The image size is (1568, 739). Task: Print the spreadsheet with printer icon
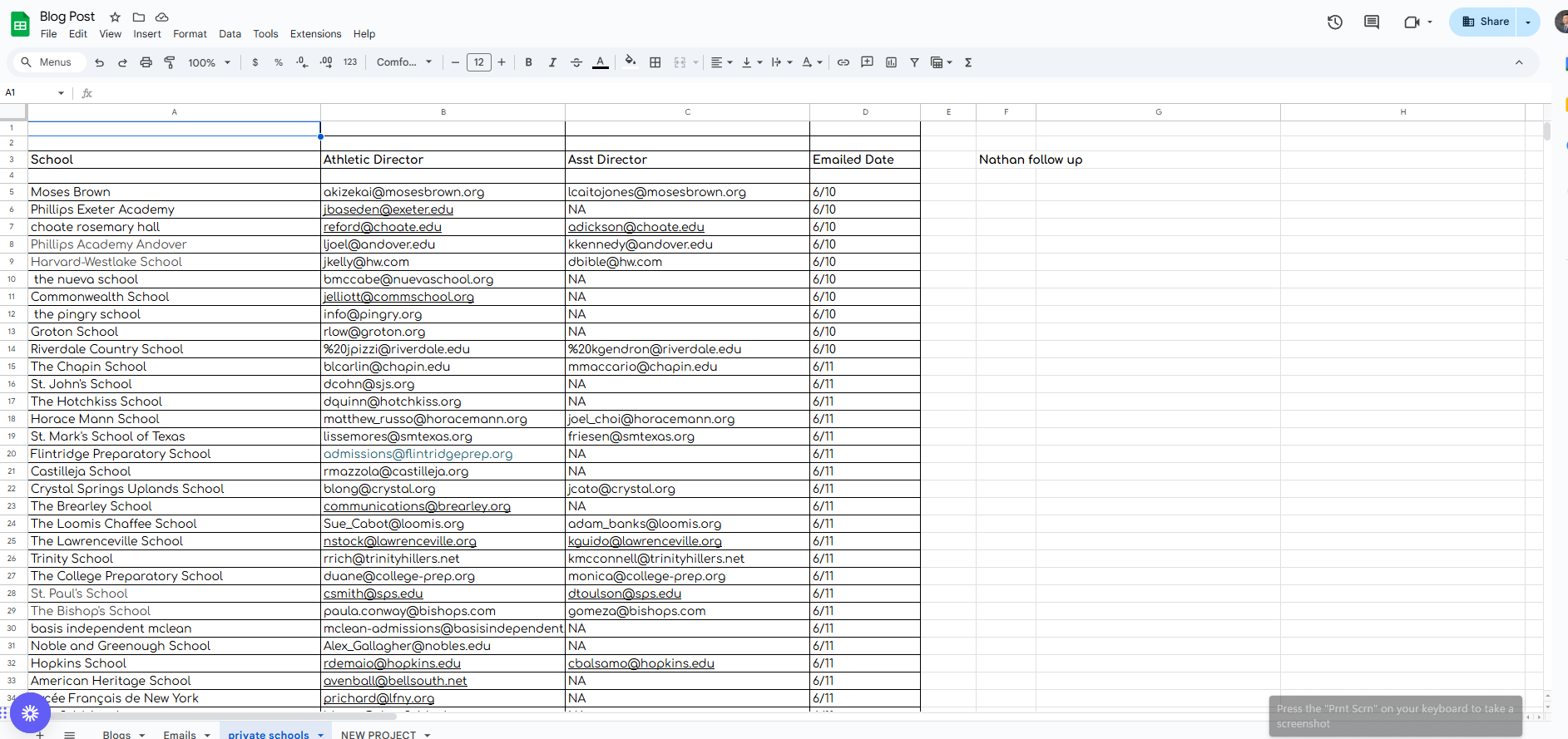coord(146,62)
